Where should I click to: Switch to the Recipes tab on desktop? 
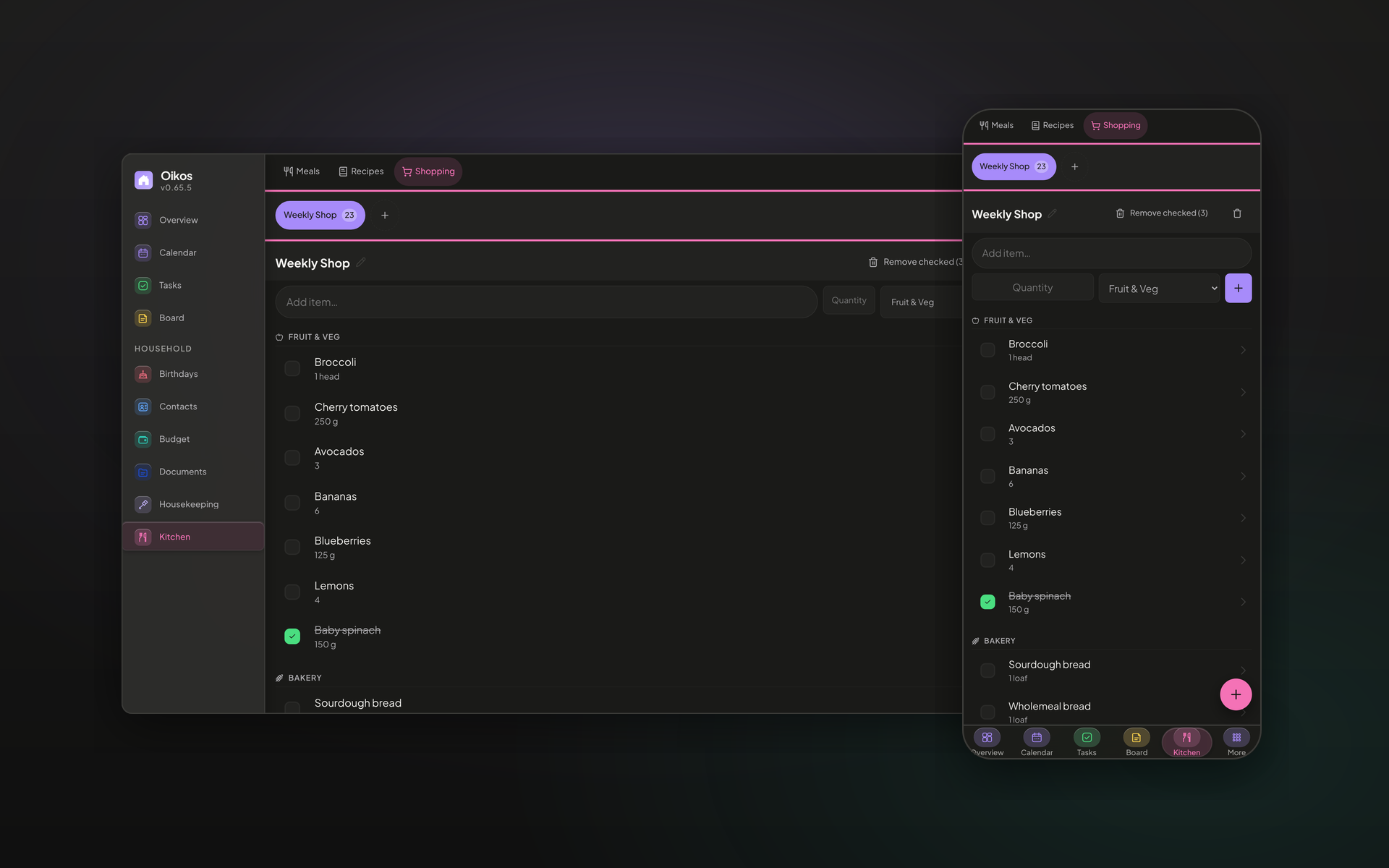coord(361,171)
